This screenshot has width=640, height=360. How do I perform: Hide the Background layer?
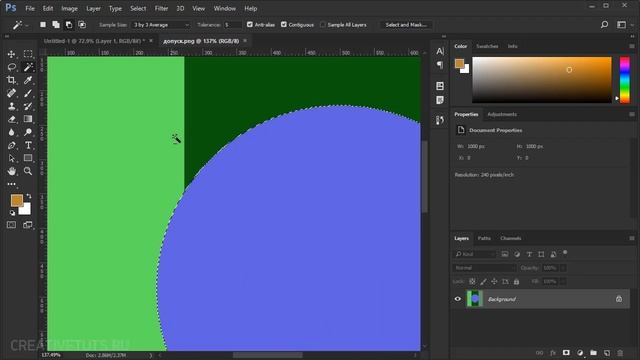pos(458,299)
